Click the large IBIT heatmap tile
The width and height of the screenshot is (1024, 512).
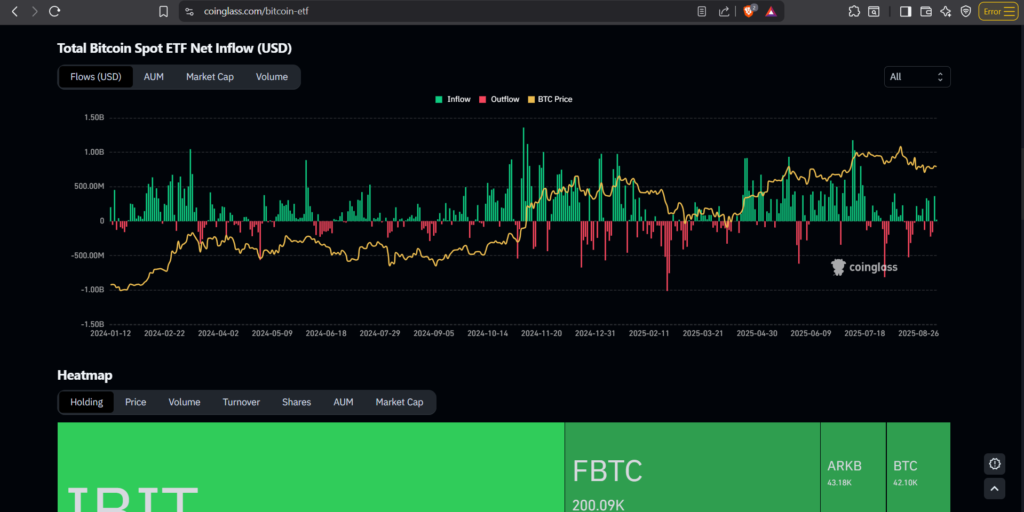(311, 467)
